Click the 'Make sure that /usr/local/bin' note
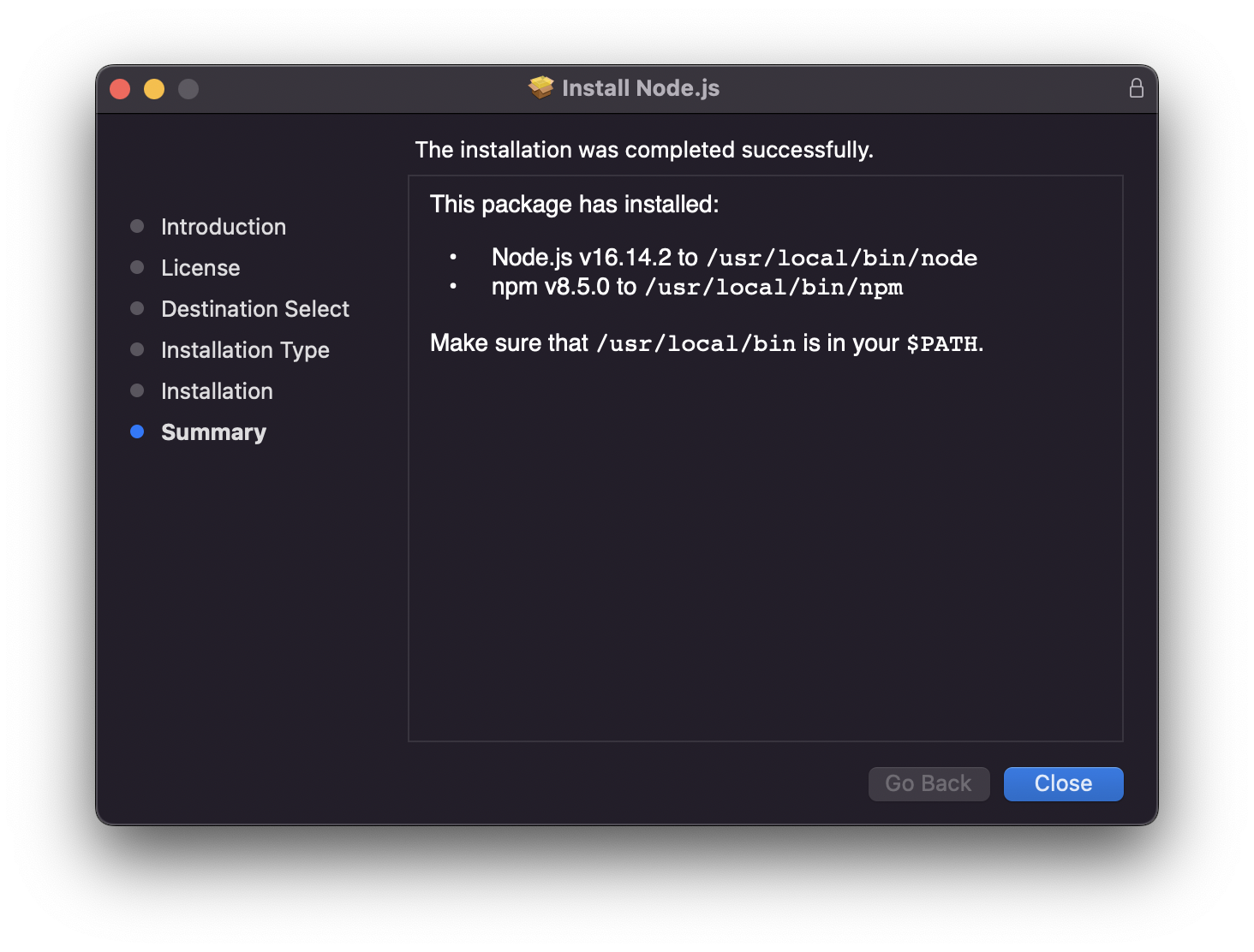Image resolution: width=1254 pixels, height=952 pixels. point(707,343)
